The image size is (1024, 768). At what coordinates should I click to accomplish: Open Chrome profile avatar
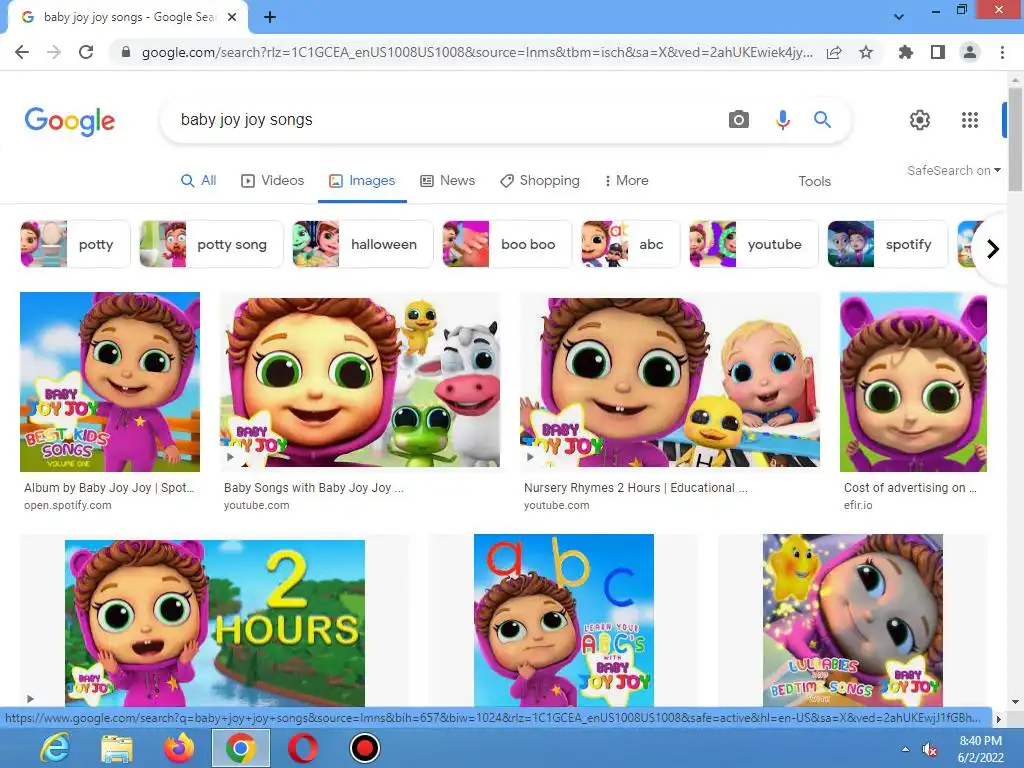tap(970, 52)
